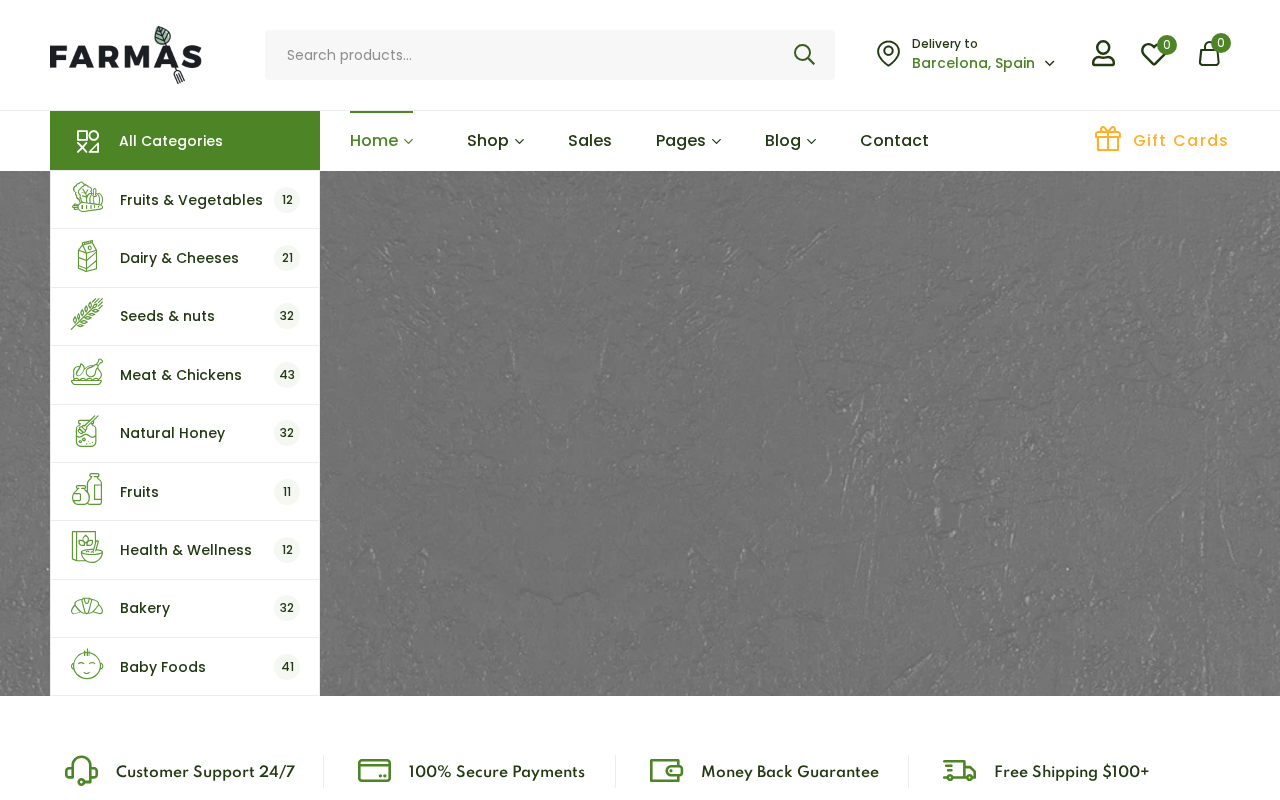The image size is (1280, 800).
Task: Toggle the All Categories panel
Action: click(x=185, y=141)
